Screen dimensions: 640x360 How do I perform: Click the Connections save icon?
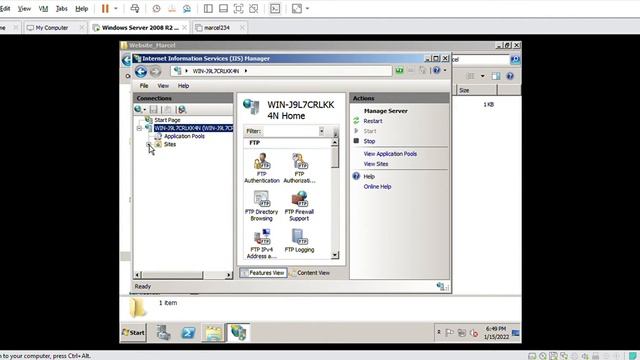pos(153,109)
